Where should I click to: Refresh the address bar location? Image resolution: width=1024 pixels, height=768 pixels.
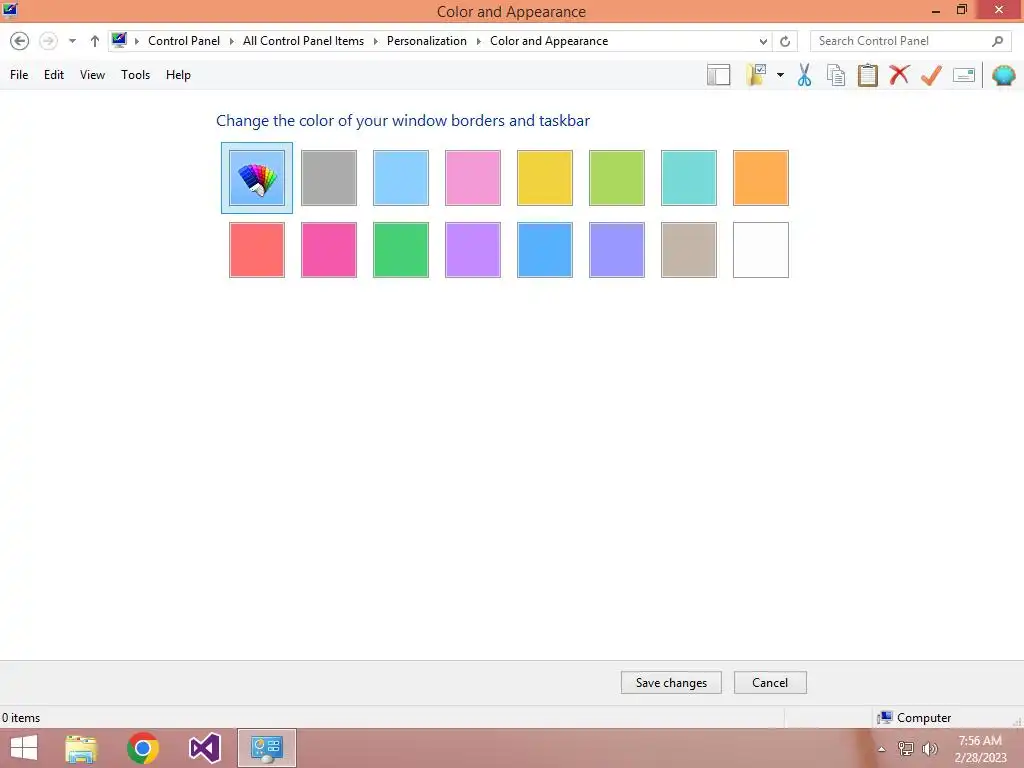point(785,41)
